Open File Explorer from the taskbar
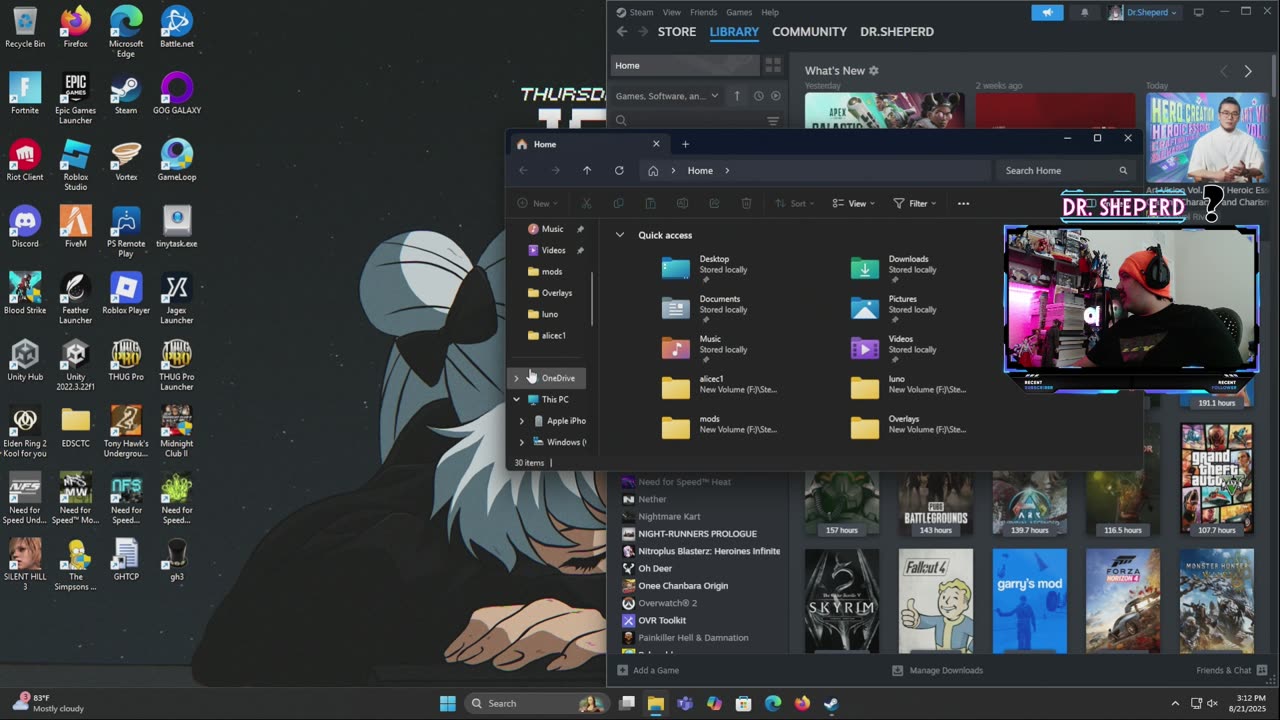Screen dimensions: 1280x720 click(656, 703)
